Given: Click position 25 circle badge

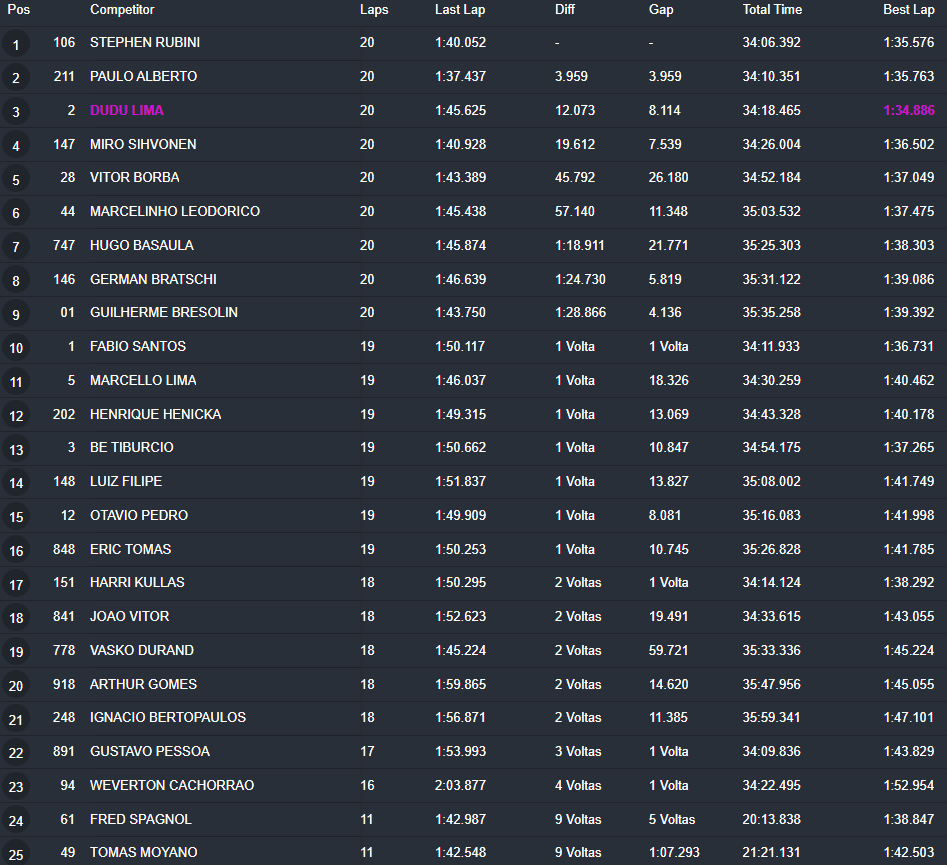Looking at the screenshot, I should pos(16,854).
